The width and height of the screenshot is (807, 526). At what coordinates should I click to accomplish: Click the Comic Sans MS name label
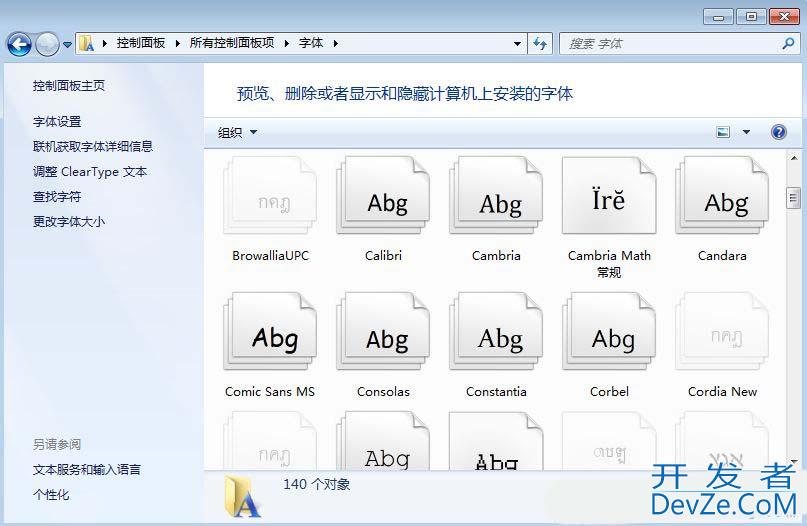point(270,392)
